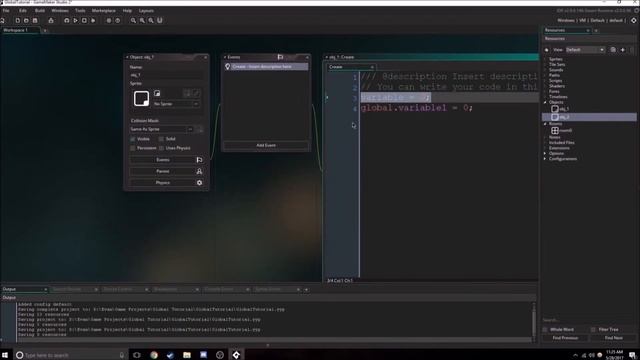The image size is (640, 360).
Task: Click the home icon beside View label
Action: click(x=547, y=50)
